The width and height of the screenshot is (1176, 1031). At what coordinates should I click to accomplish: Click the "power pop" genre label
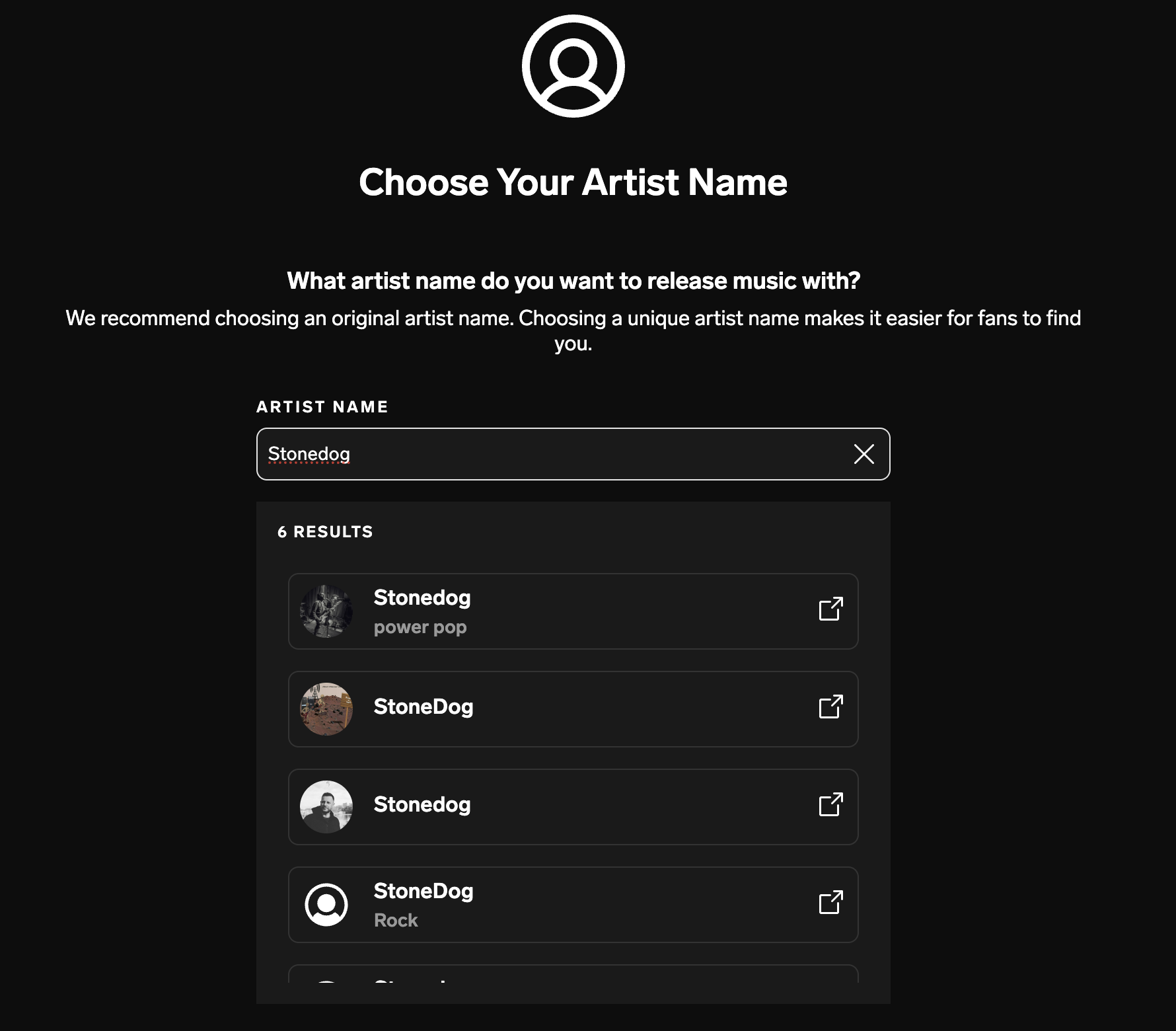(x=420, y=627)
